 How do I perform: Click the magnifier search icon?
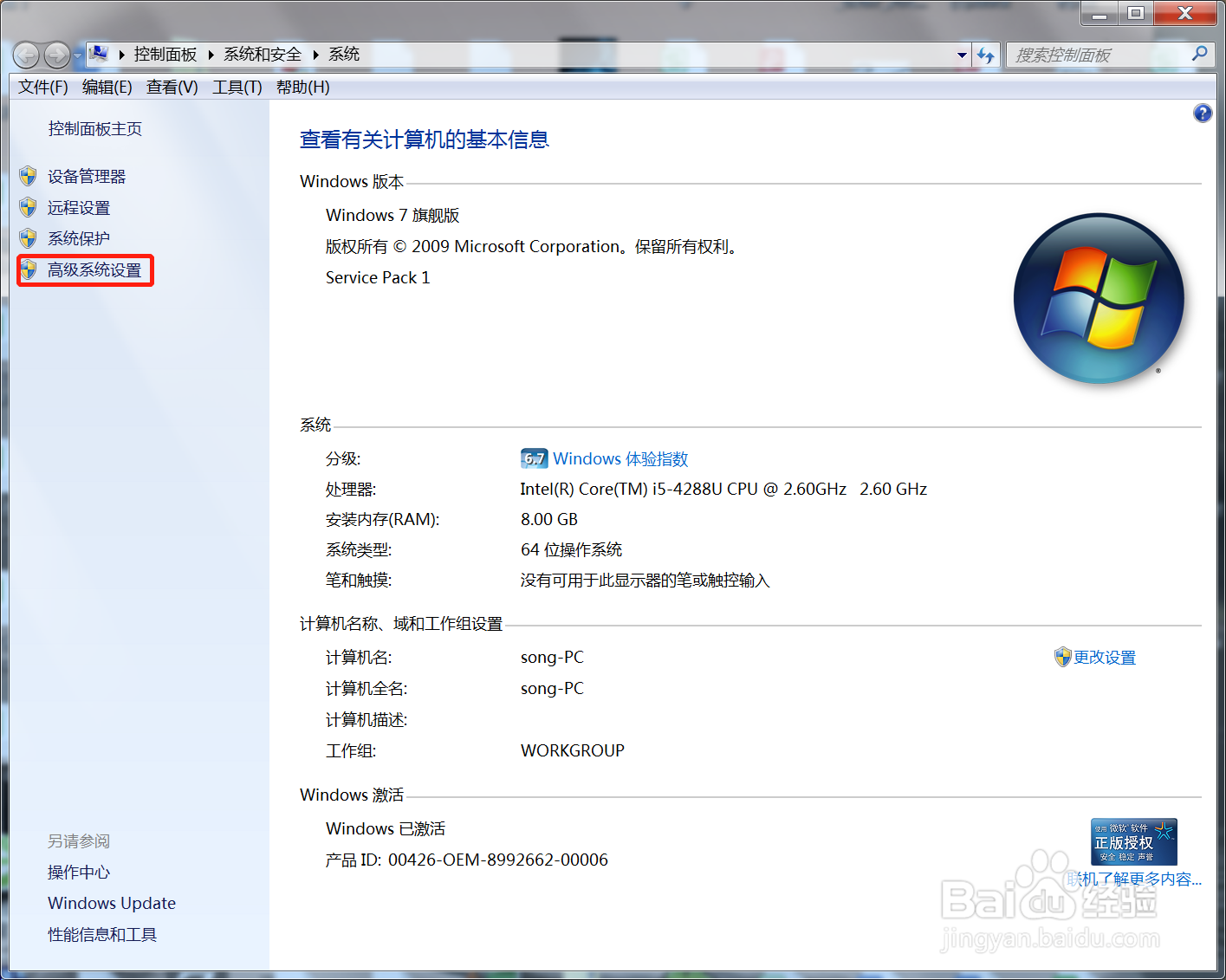(1200, 54)
